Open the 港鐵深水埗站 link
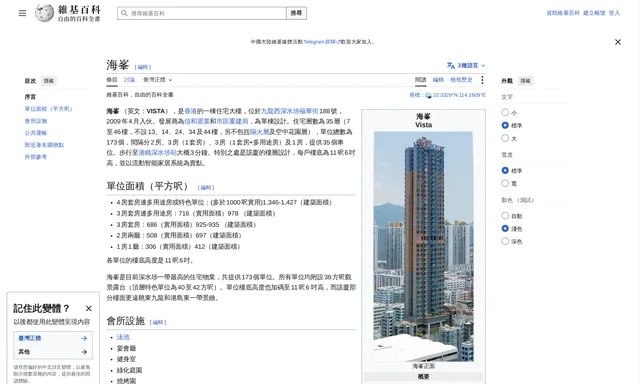640x384 pixels. tap(158, 153)
